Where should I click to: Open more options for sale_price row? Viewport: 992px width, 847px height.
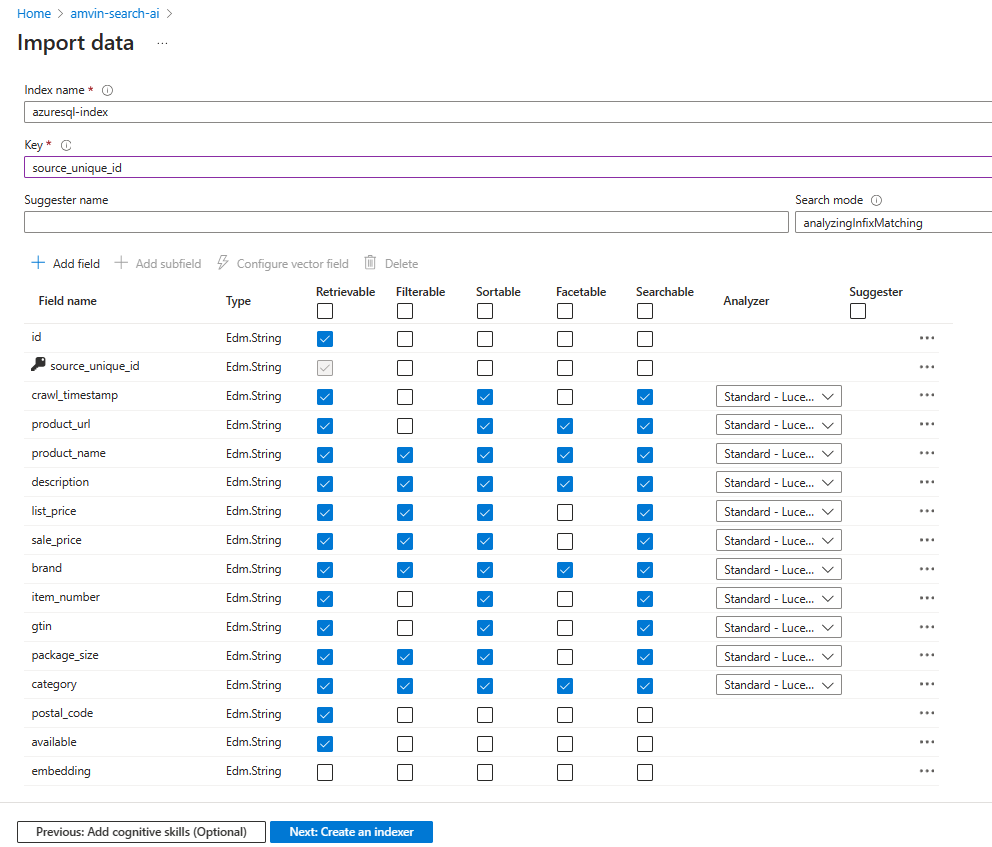tap(927, 541)
